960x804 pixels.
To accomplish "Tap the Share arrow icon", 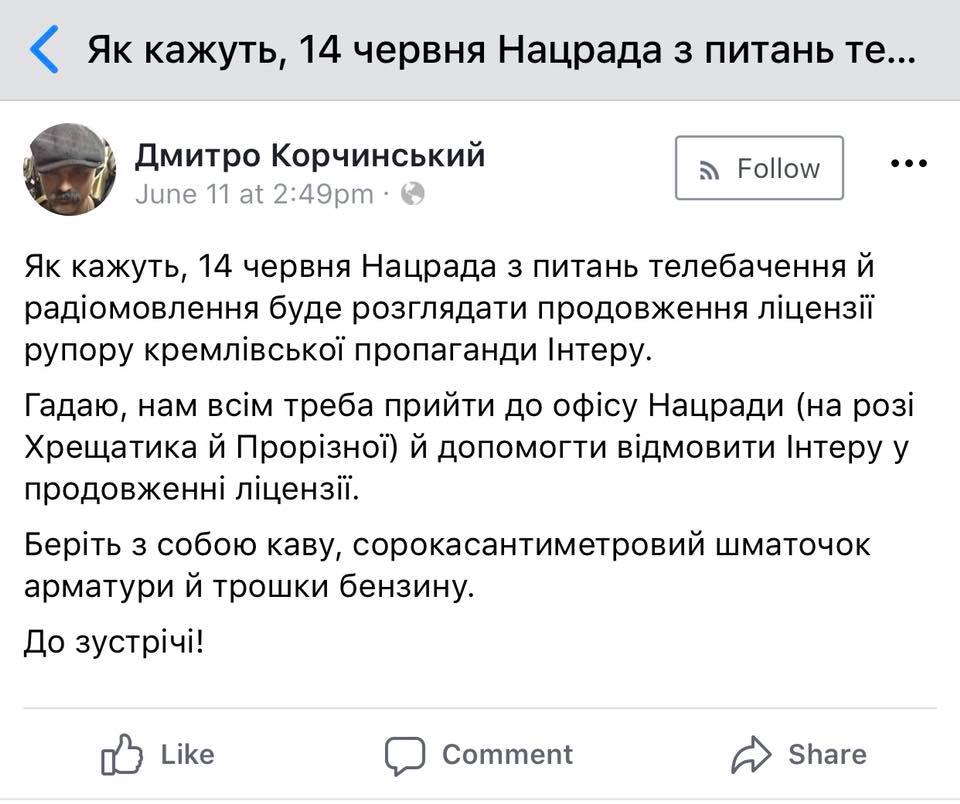I will pos(752,754).
